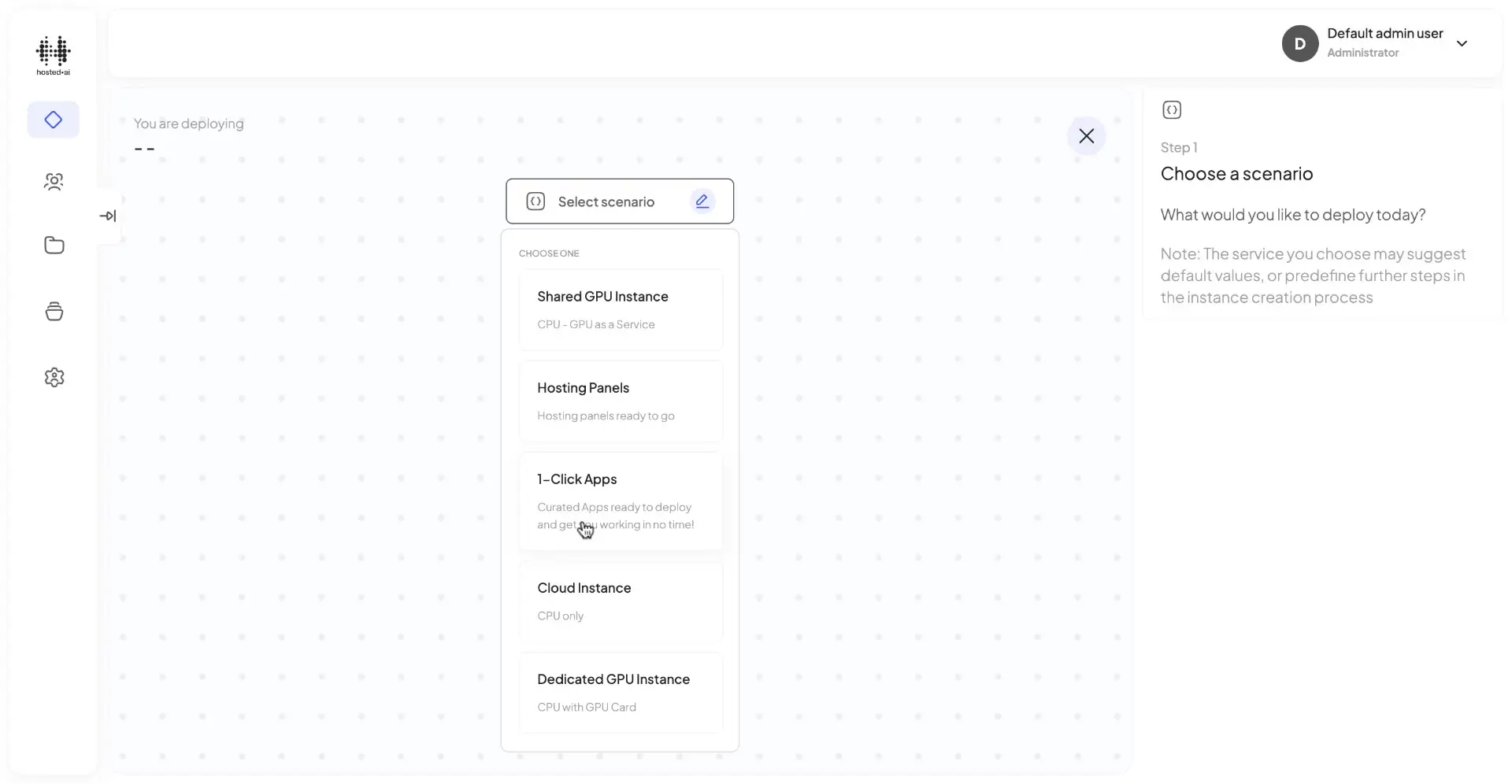The image size is (1512, 784).
Task: Select the deployments diamond icon in sidebar
Action: coord(53,120)
